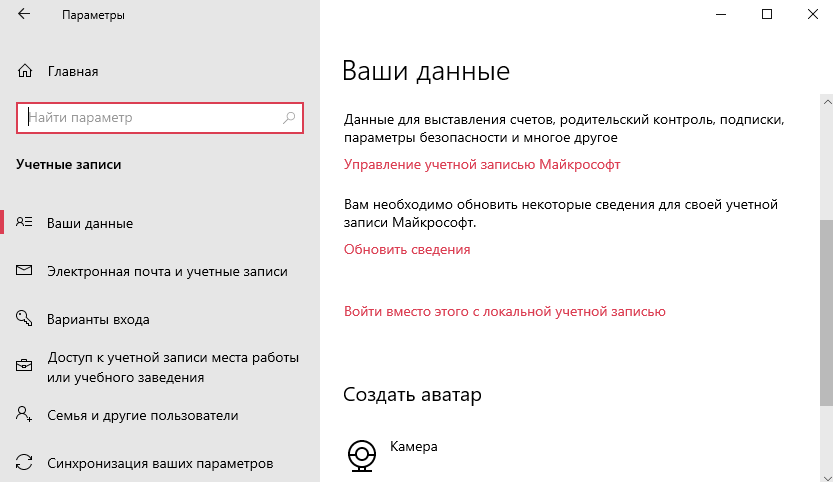The height and width of the screenshot is (482, 833).
Task: Open Электронная почта и учетные записи
Action: (x=166, y=271)
